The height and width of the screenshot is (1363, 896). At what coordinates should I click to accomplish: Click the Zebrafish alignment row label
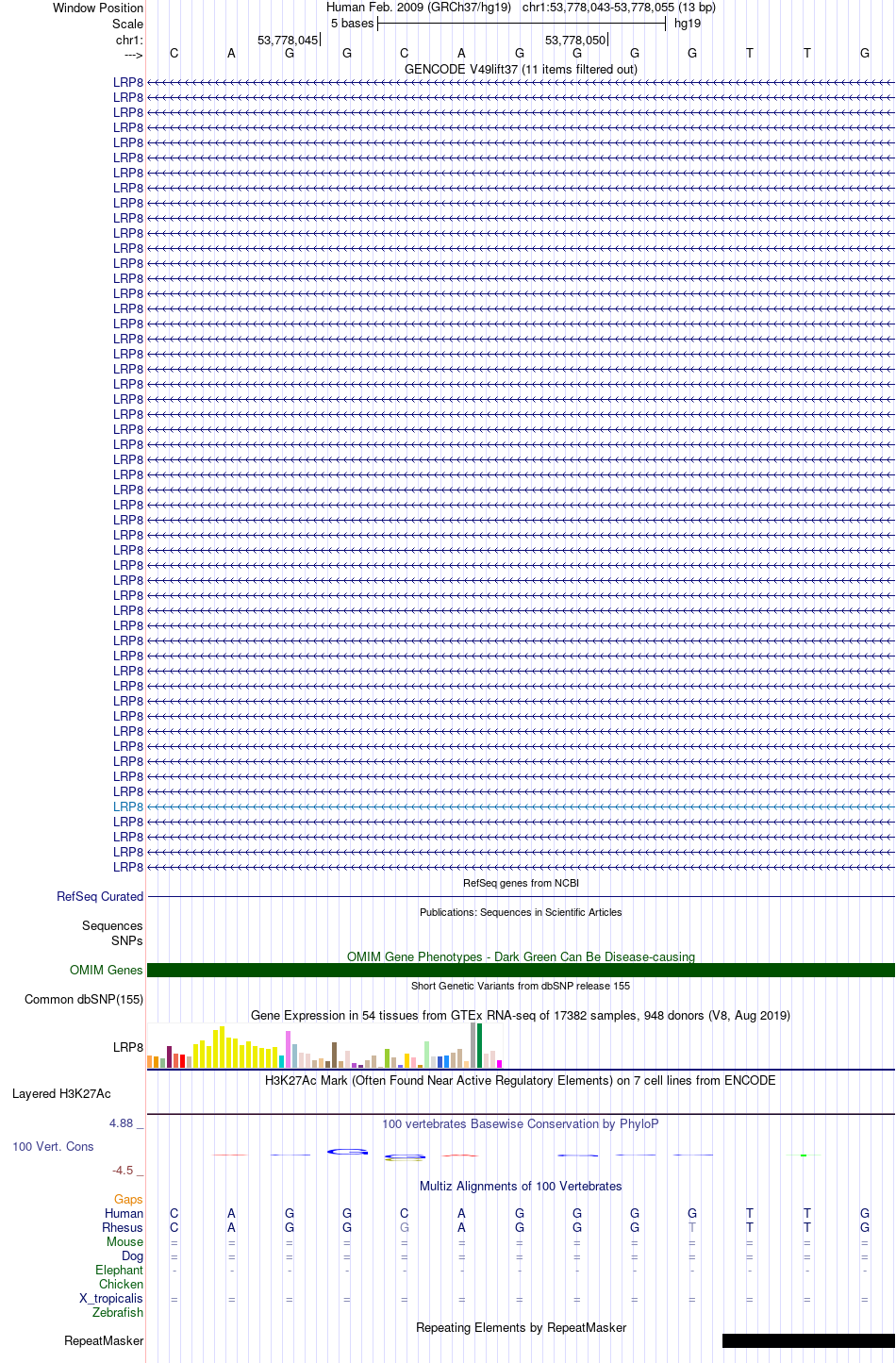[118, 1312]
